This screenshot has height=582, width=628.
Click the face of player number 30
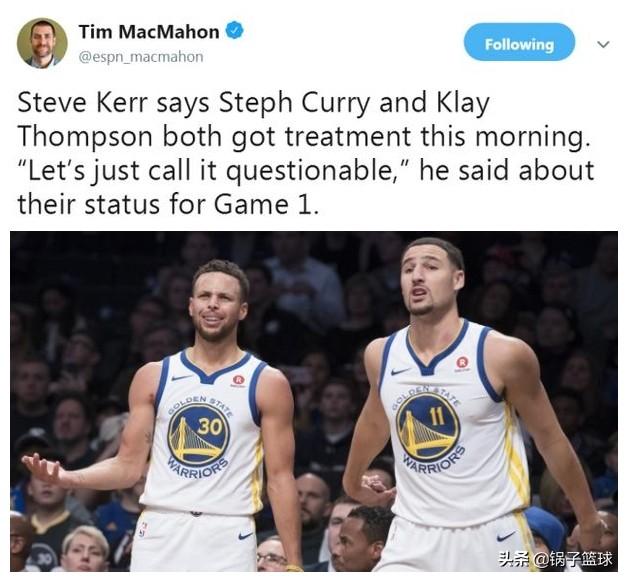click(x=214, y=306)
